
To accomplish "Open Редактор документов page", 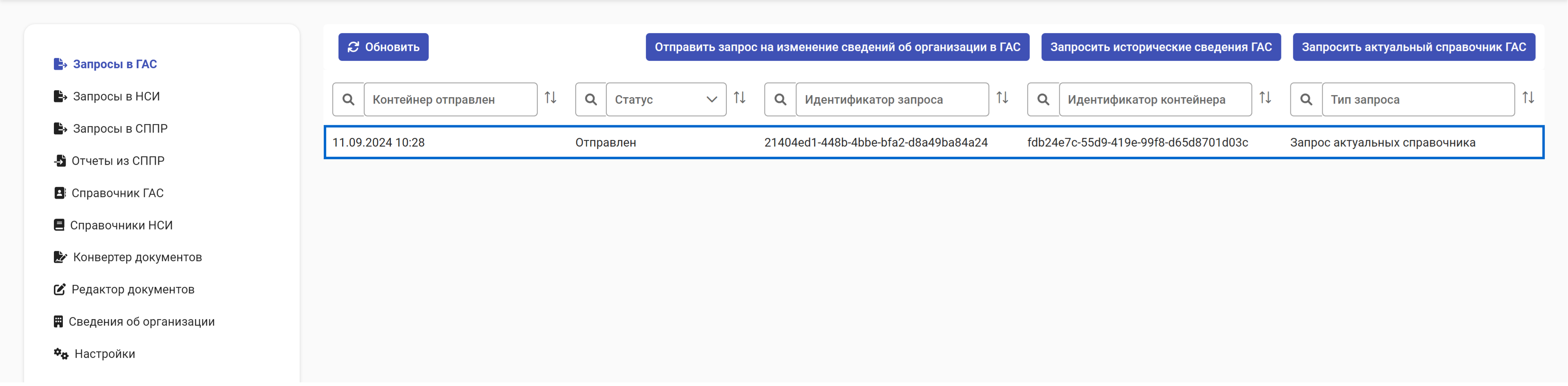I will [x=133, y=290].
